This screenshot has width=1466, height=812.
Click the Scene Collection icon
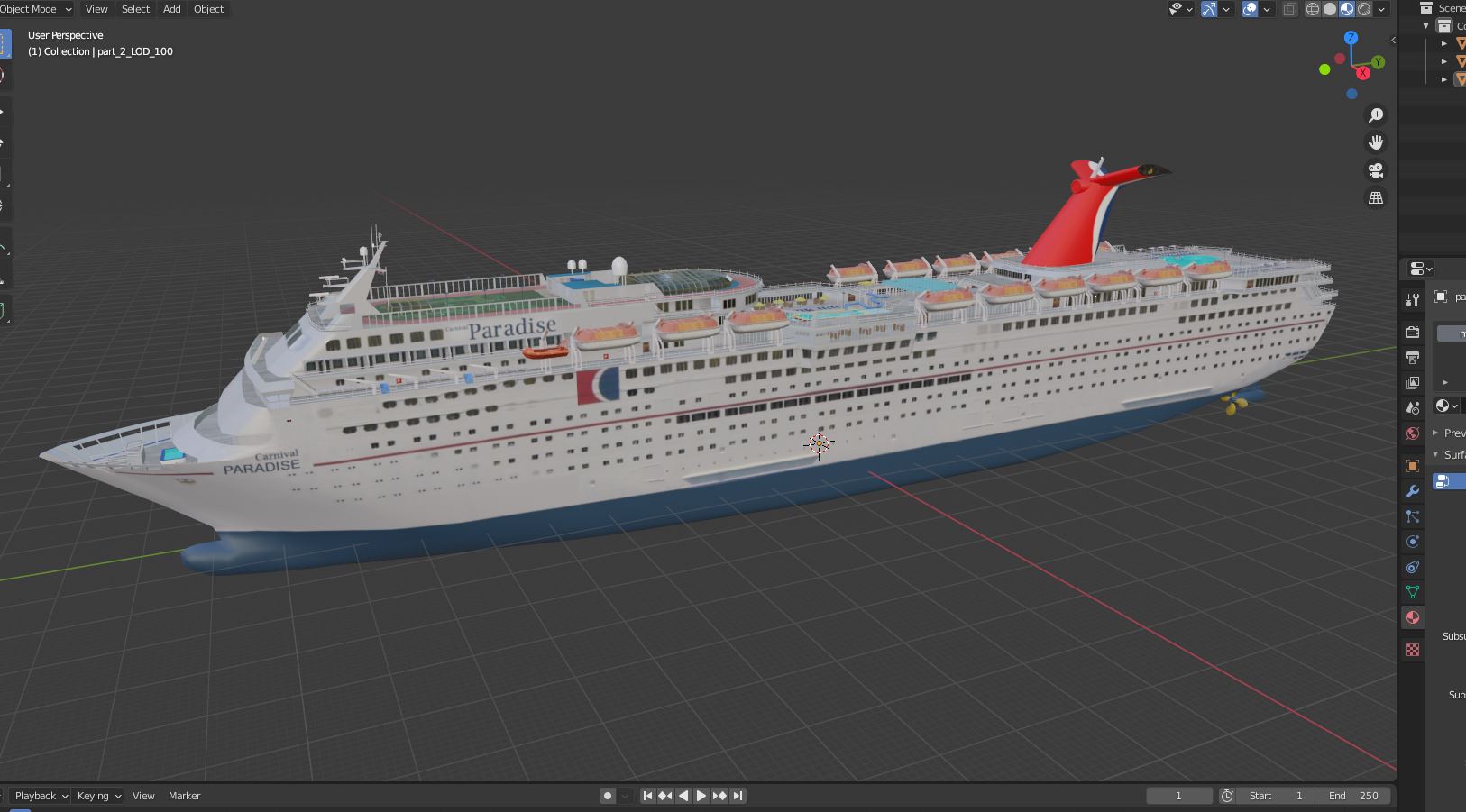point(1426,8)
